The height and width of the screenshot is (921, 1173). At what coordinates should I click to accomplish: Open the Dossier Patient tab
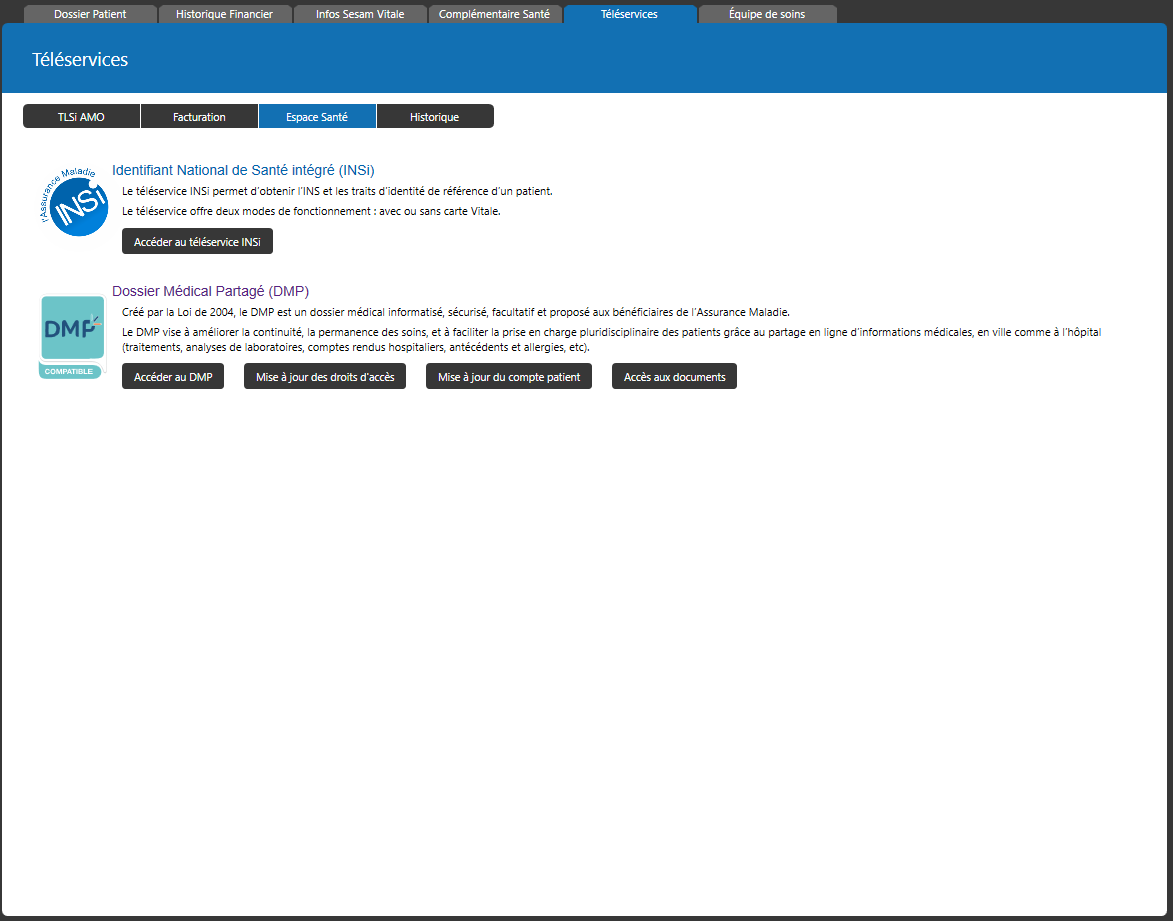90,14
